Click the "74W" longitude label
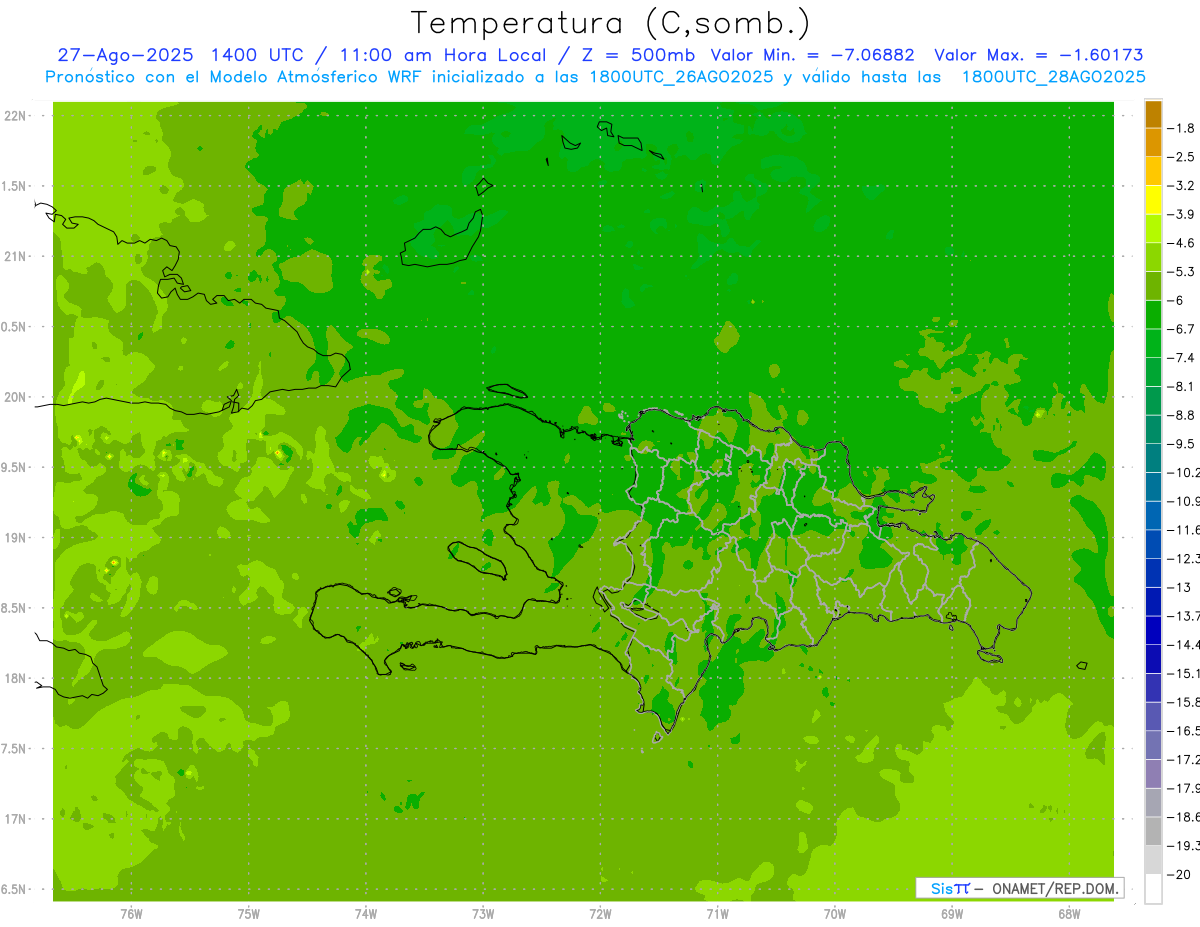This screenshot has width=1200, height=927. [x=366, y=914]
